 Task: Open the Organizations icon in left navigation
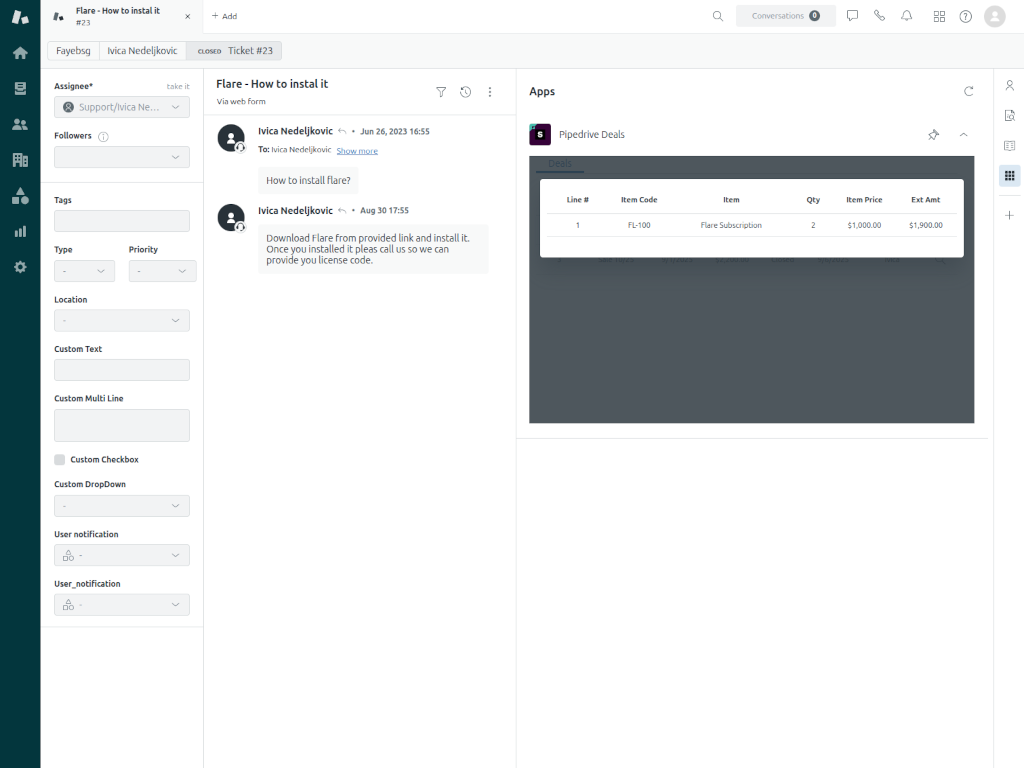[20, 159]
